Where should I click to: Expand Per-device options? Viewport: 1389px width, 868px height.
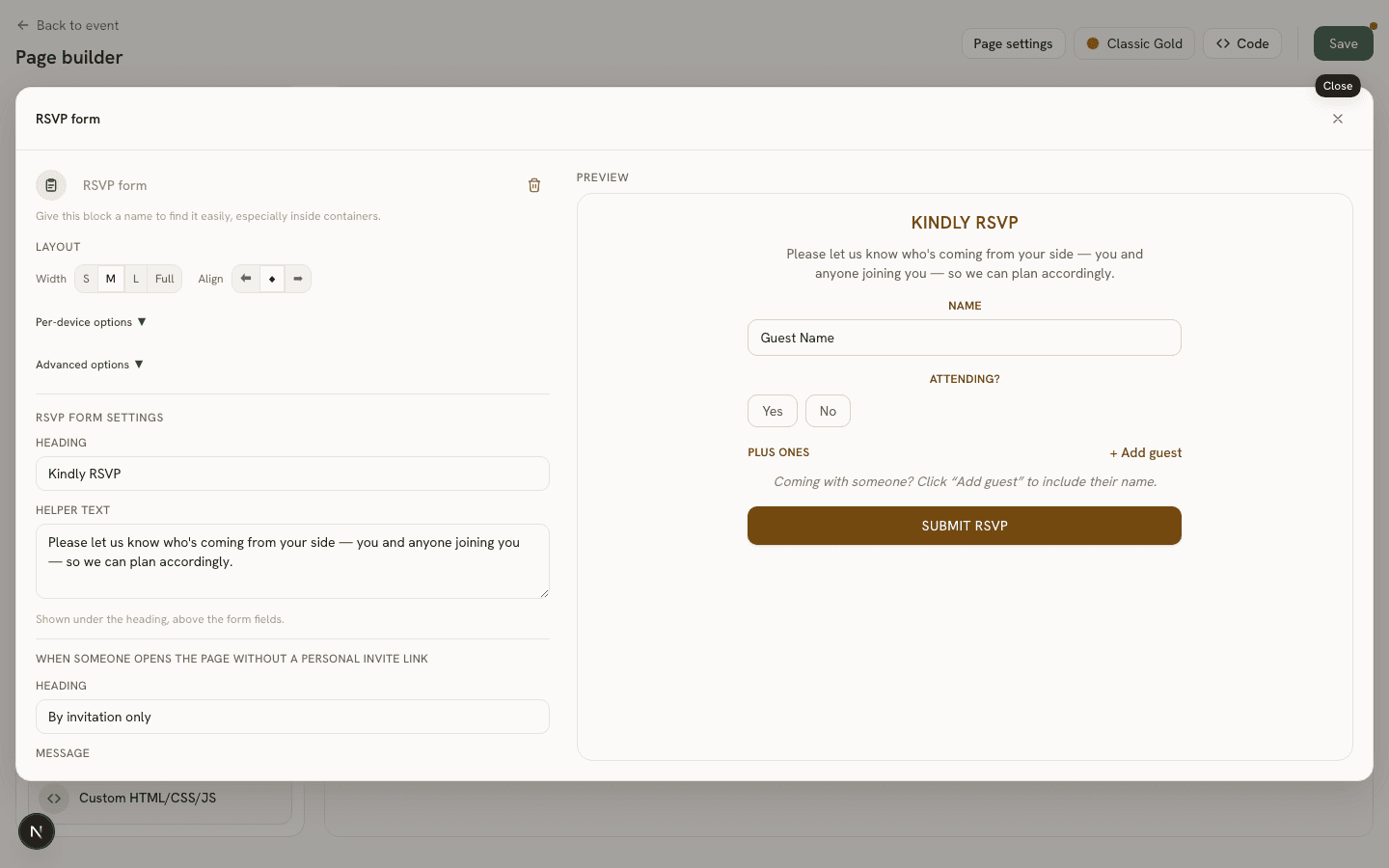[91, 322]
